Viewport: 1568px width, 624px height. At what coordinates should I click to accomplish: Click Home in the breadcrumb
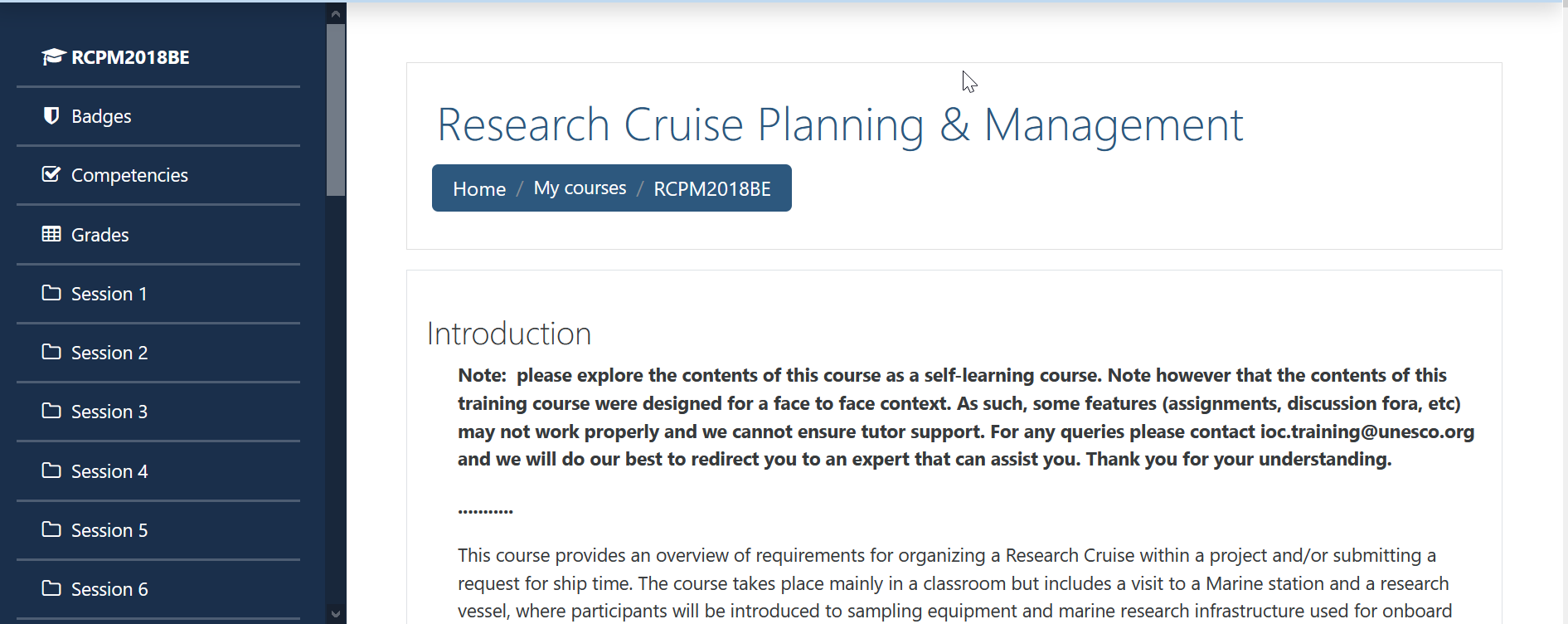click(479, 189)
